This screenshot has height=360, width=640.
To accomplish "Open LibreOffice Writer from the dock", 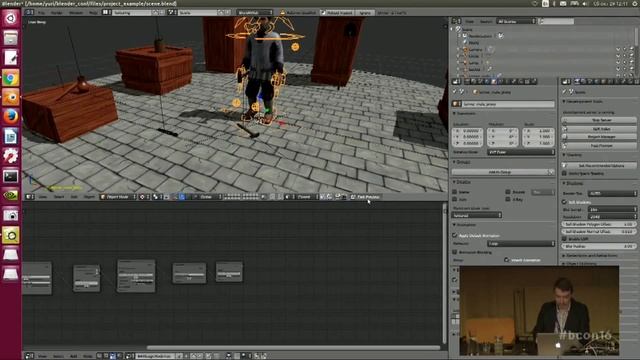I will 11,137.
